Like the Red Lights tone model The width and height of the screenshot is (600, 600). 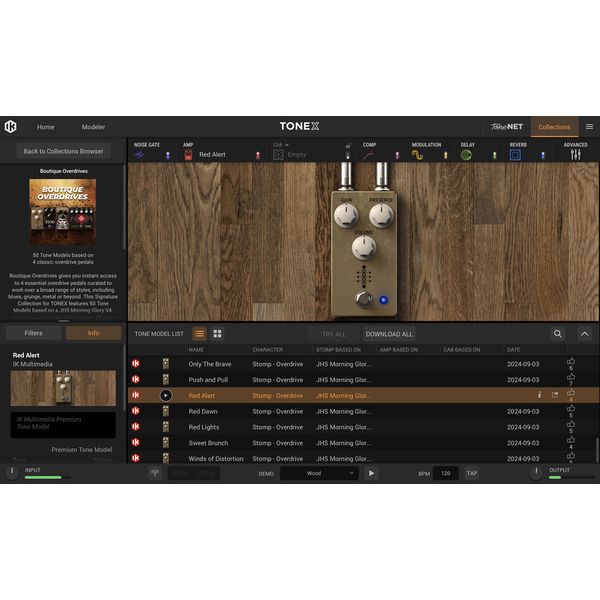pyautogui.click(x=571, y=425)
